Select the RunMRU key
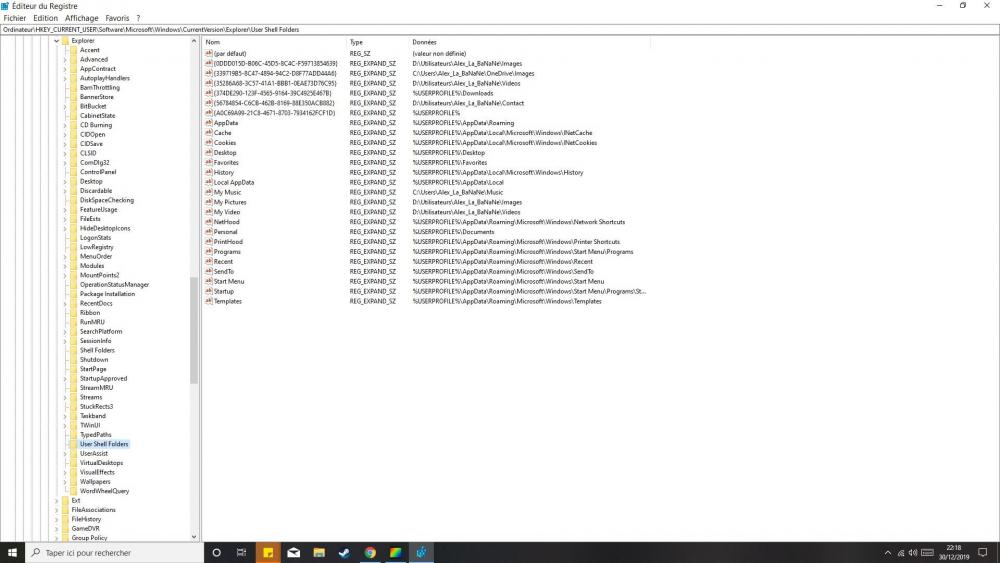This screenshot has width=1000, height=563. (x=92, y=322)
